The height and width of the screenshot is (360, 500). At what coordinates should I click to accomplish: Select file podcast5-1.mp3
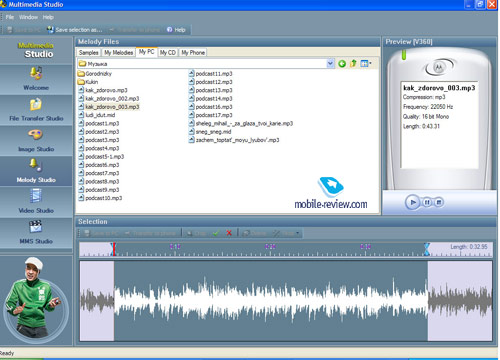pos(101,157)
